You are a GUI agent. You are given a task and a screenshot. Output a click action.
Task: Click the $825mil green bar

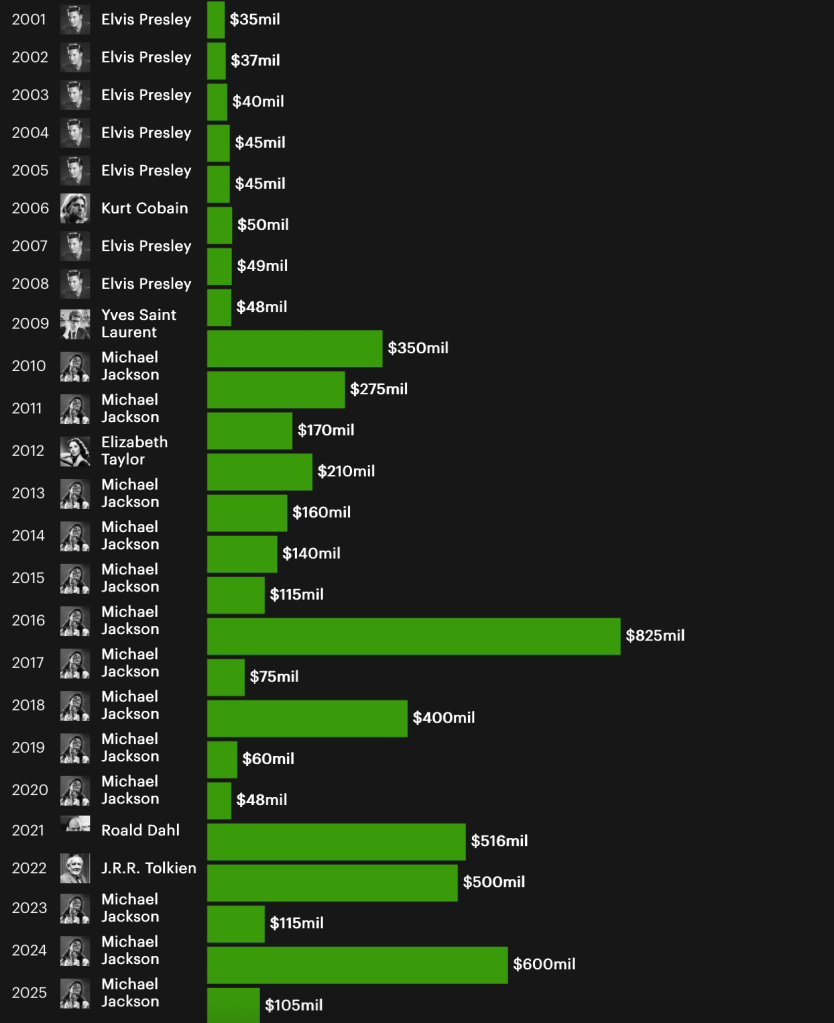point(413,636)
